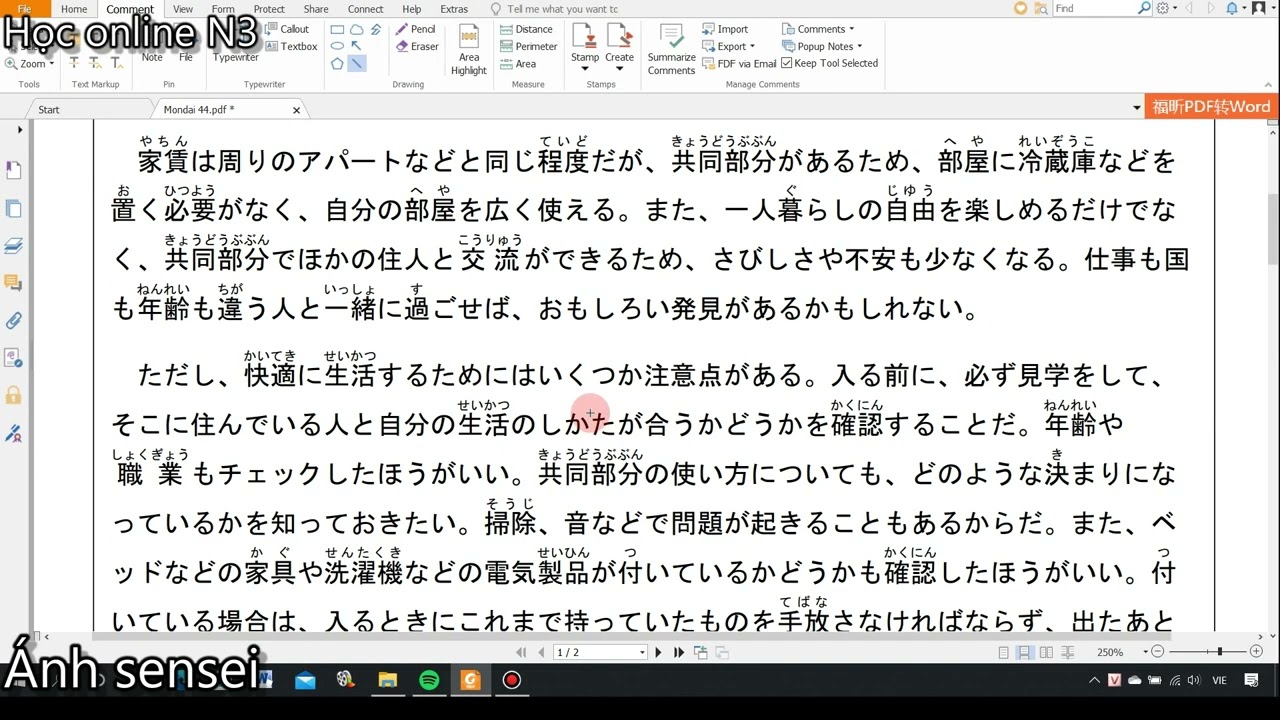Launch Spotify from the taskbar
The height and width of the screenshot is (720, 1280).
pyautogui.click(x=429, y=680)
